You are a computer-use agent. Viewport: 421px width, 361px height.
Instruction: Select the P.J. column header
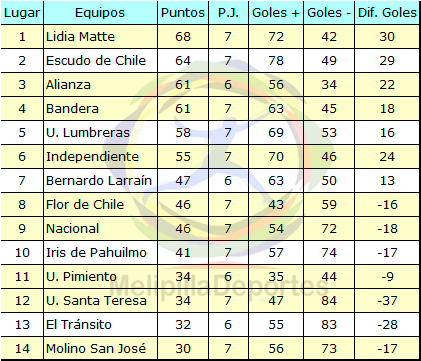(228, 13)
